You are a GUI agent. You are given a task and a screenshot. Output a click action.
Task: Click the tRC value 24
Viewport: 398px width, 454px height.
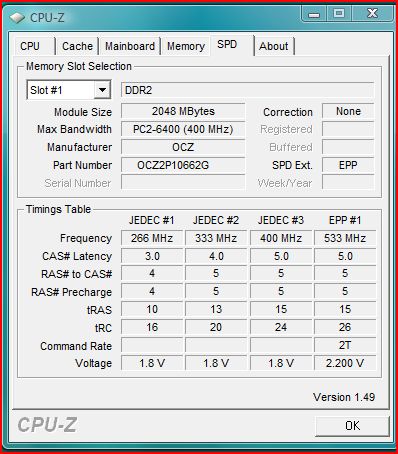point(281,327)
